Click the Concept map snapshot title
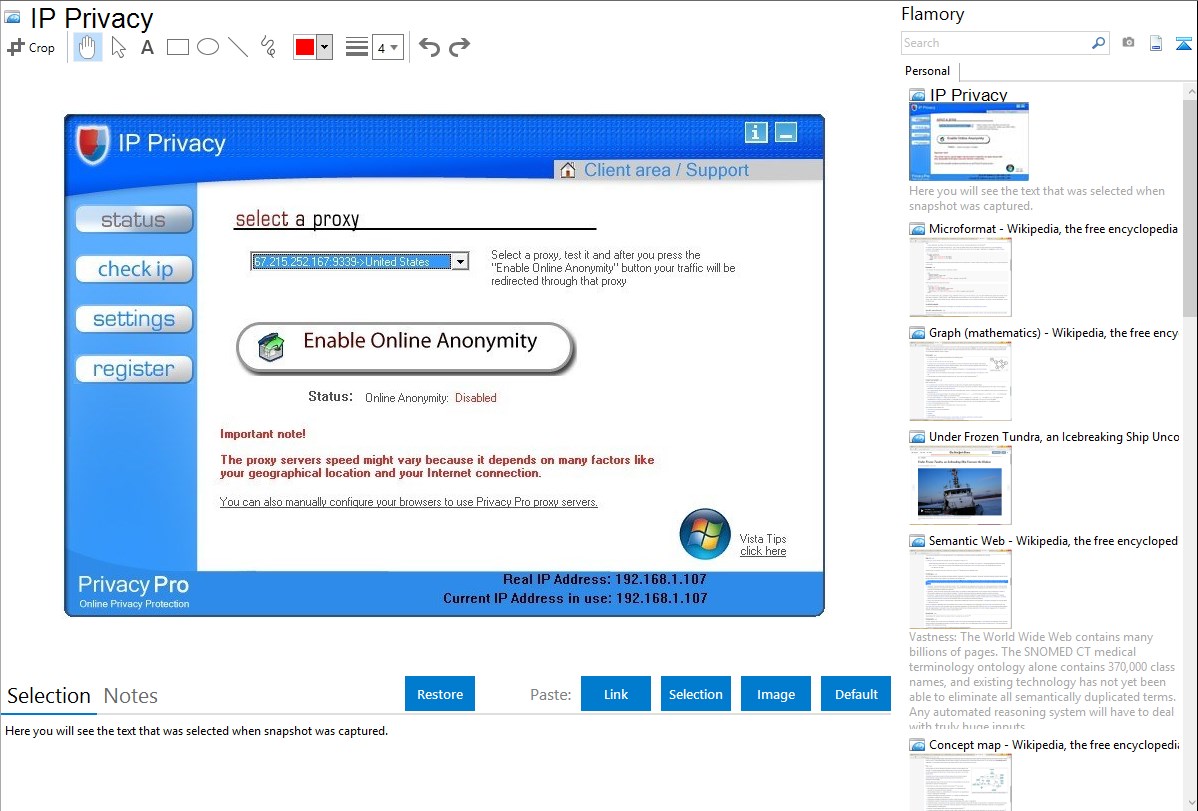This screenshot has height=811, width=1198. point(1053,744)
